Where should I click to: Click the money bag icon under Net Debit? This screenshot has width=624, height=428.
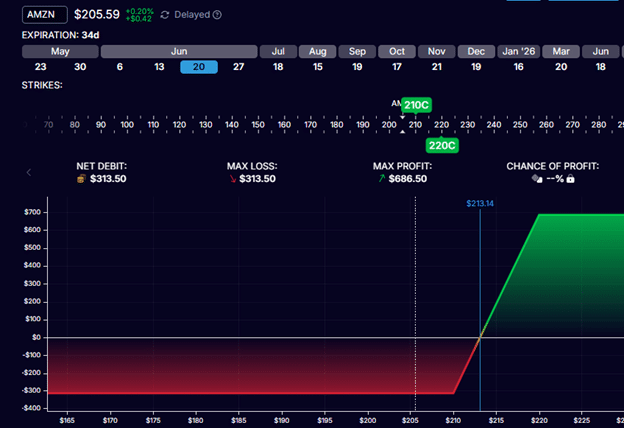point(81,179)
